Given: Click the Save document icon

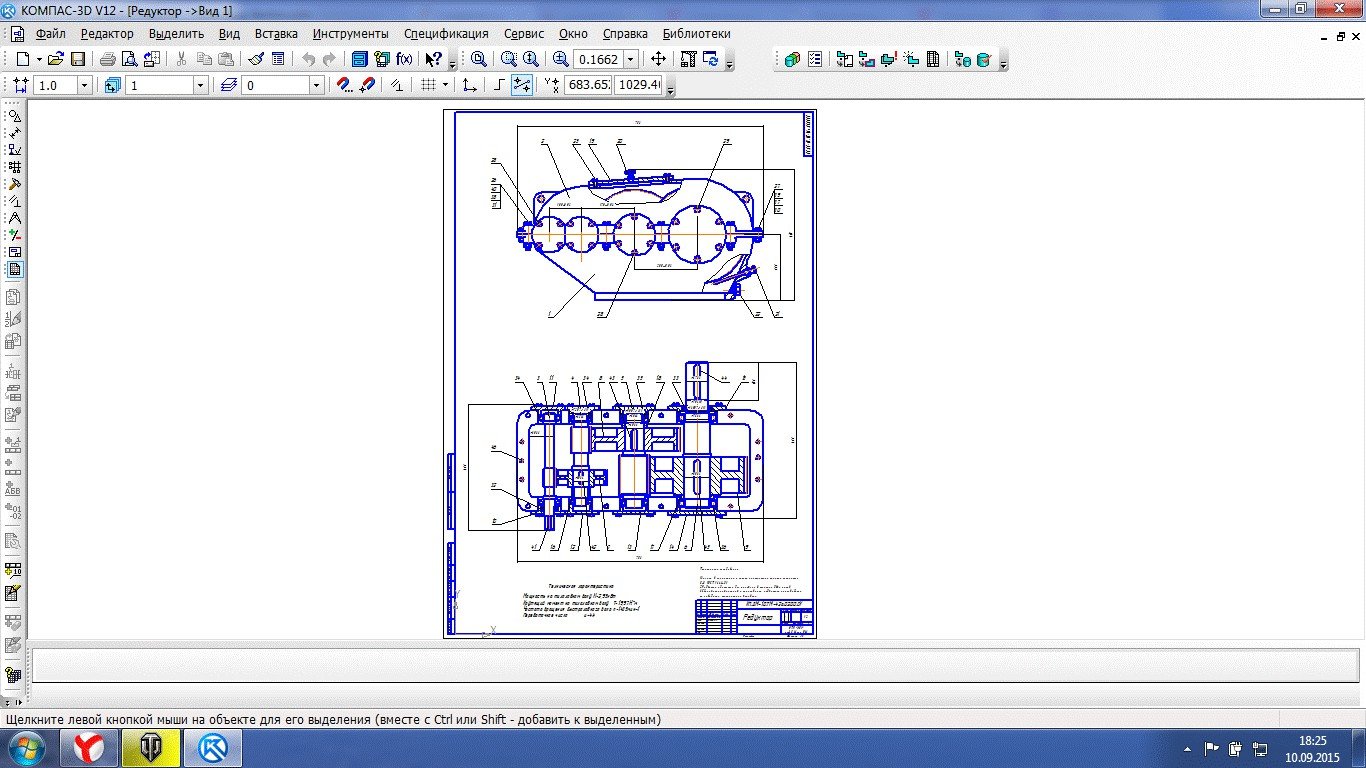Looking at the screenshot, I should 78,59.
